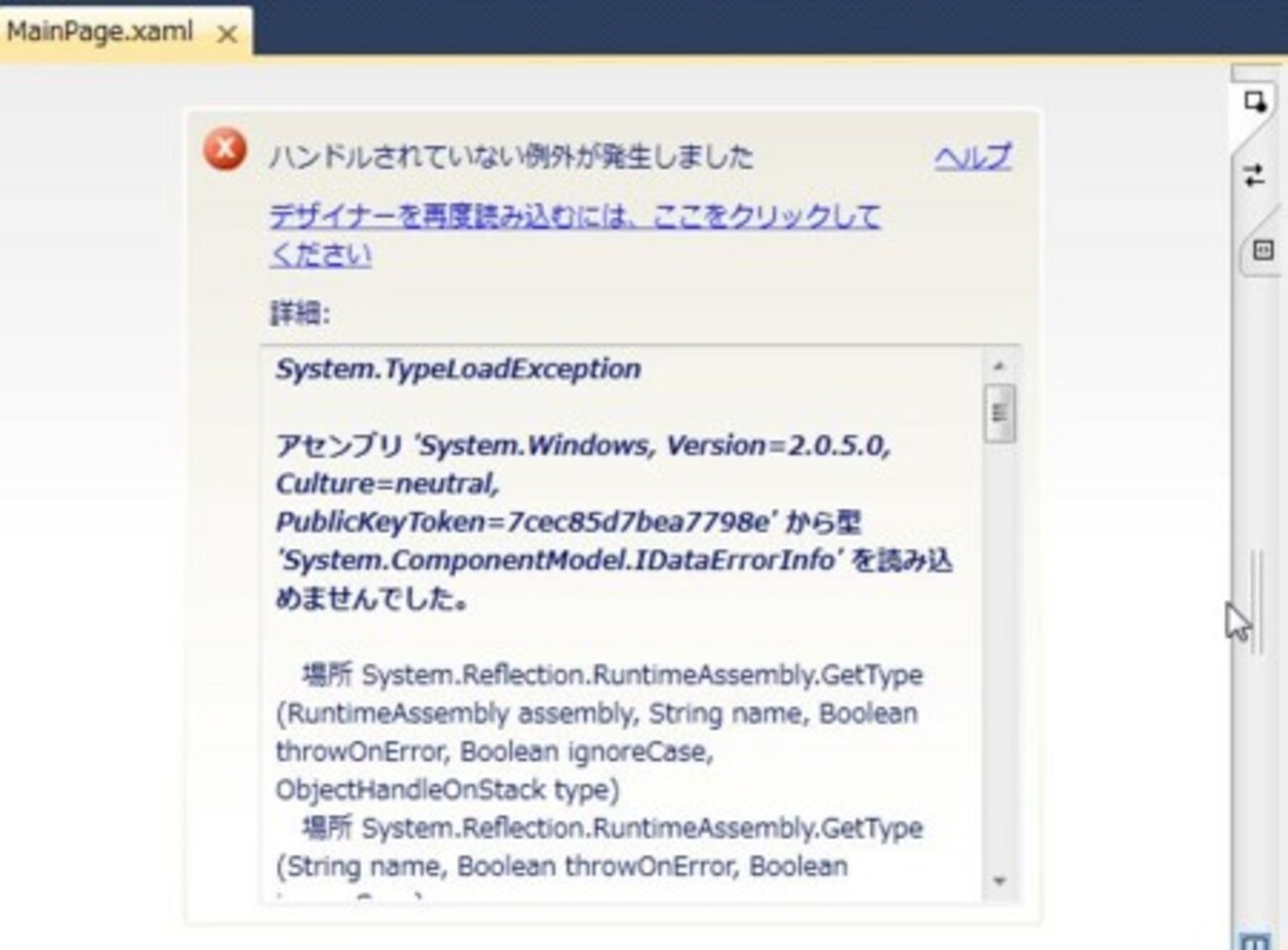This screenshot has height=950, width=1288.
Task: Click the 詳細: label
Action: click(300, 313)
